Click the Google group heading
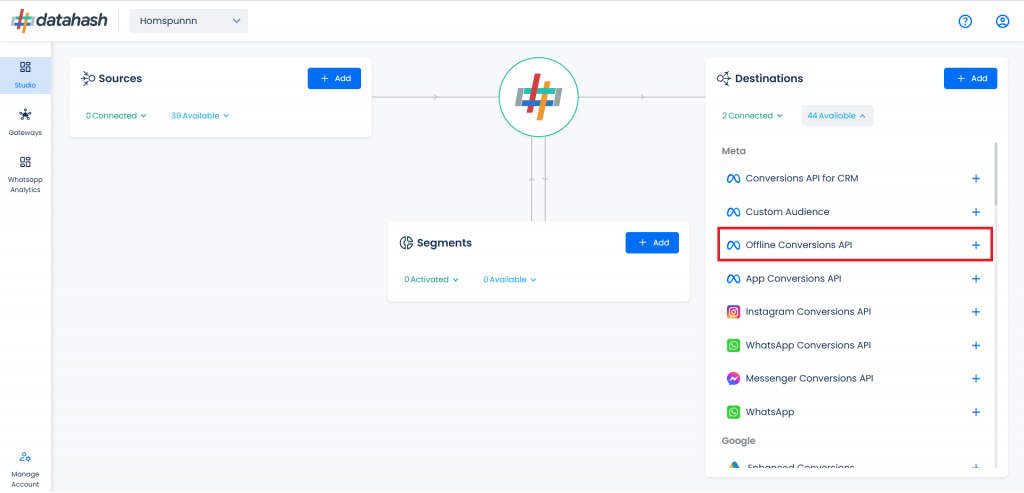 pos(738,441)
